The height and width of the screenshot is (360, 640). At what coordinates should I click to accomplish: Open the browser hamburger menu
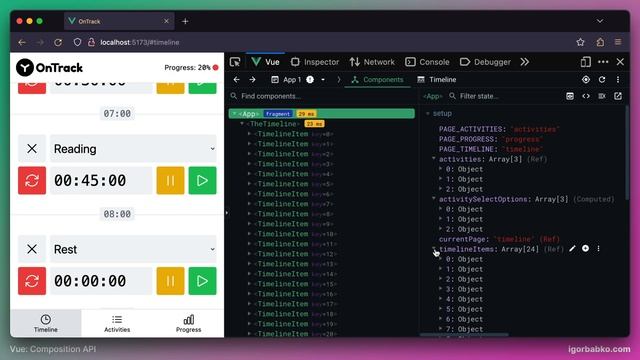(x=618, y=42)
